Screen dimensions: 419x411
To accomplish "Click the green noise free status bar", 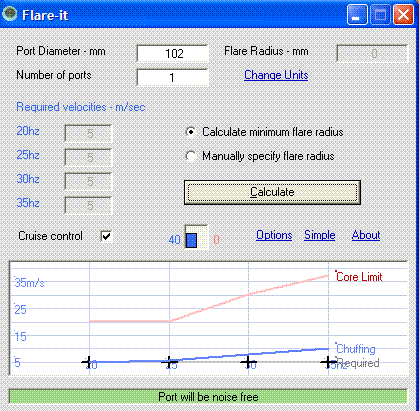I will (x=208, y=397).
